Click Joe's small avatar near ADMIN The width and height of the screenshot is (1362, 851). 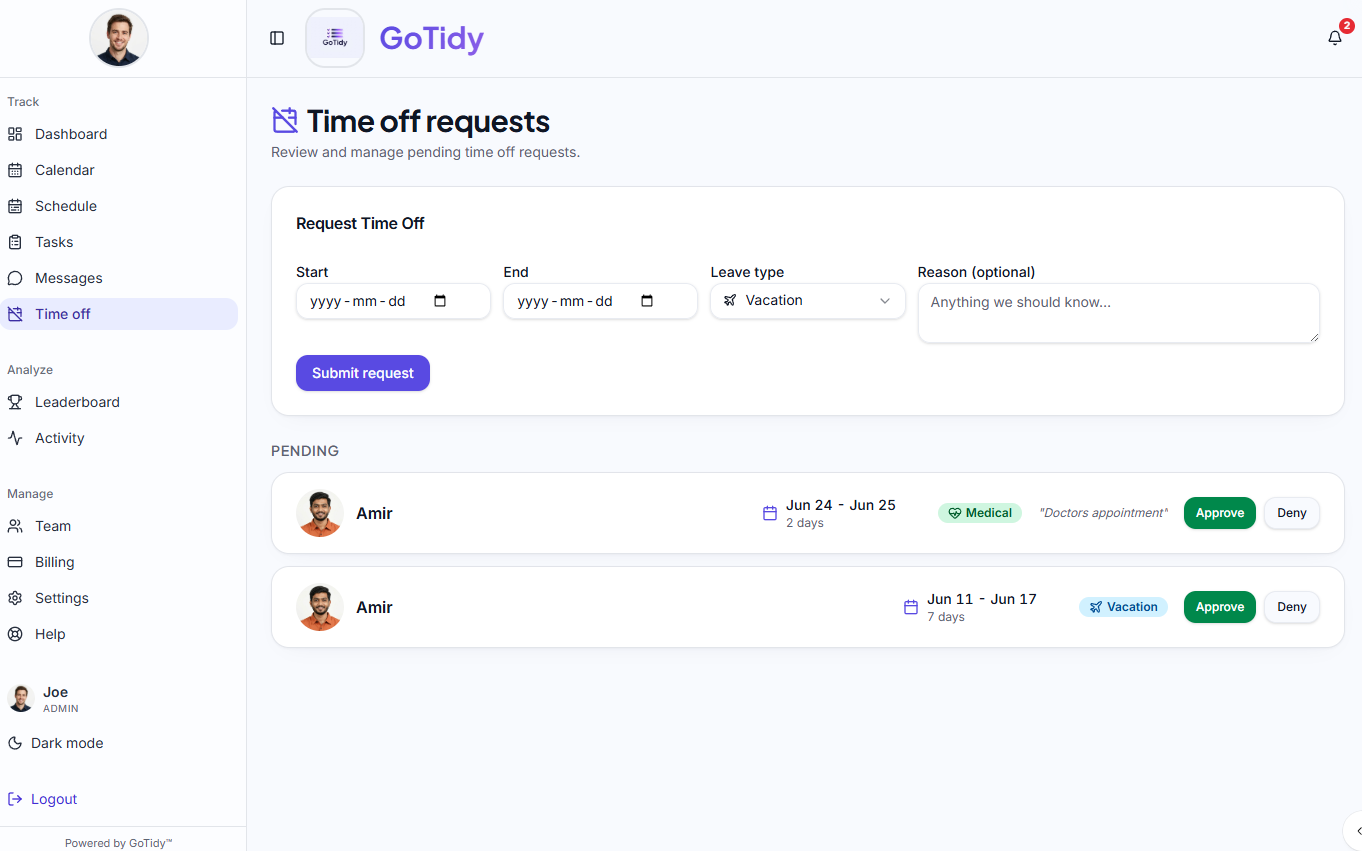pyautogui.click(x=21, y=698)
